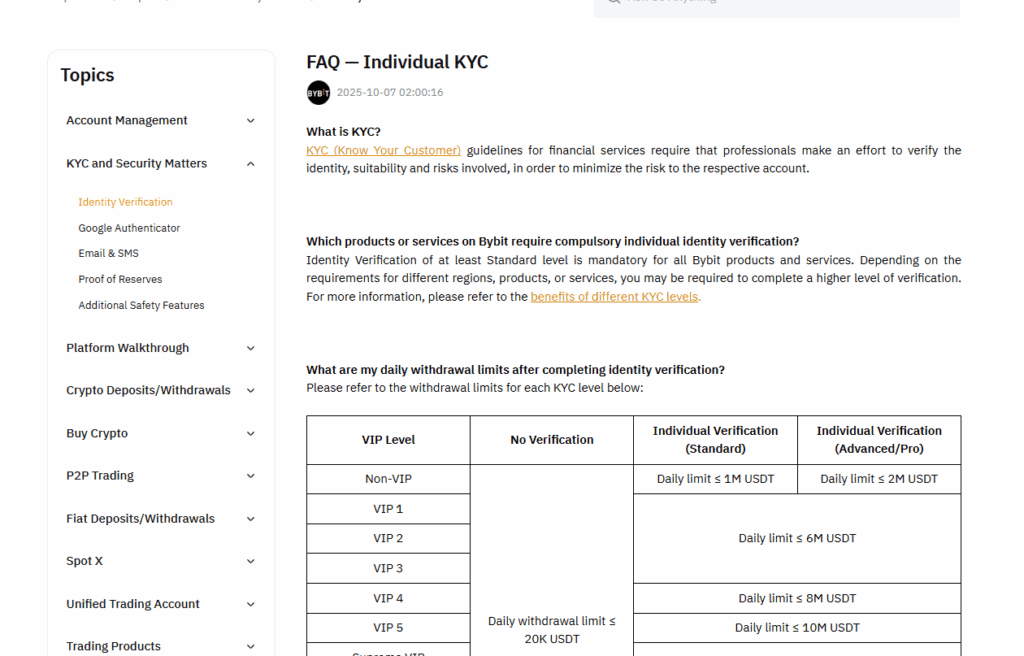1024x656 pixels.
Task: Open Additional Safety Features subtopic
Action: (x=141, y=306)
